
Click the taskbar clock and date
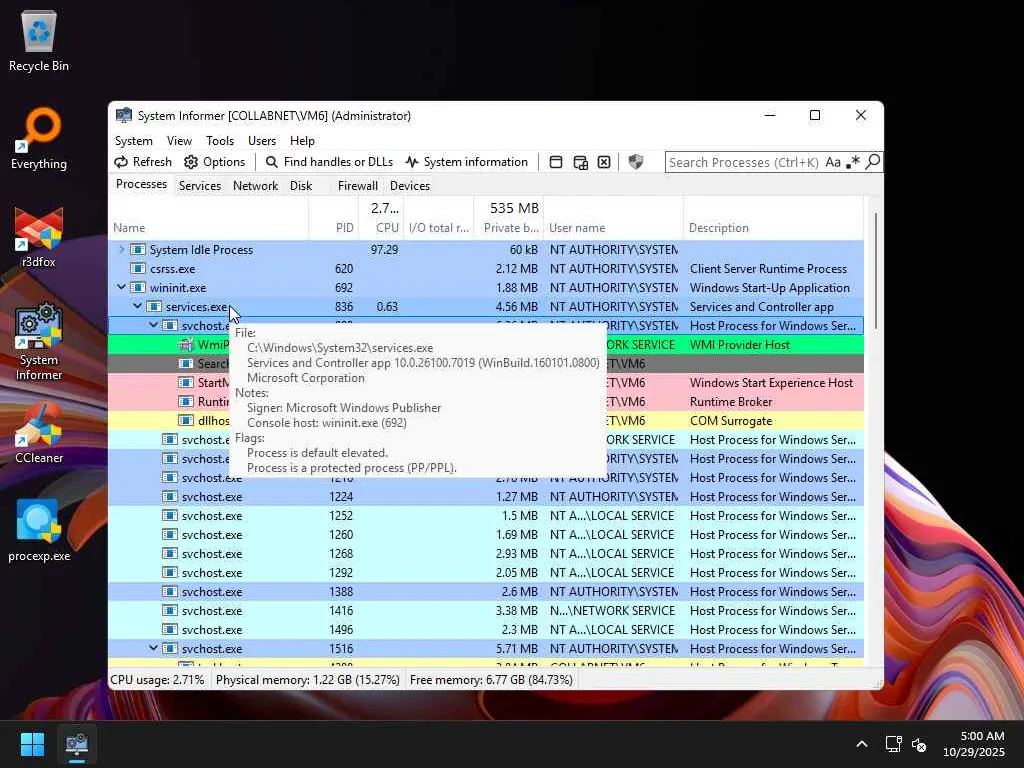974,744
